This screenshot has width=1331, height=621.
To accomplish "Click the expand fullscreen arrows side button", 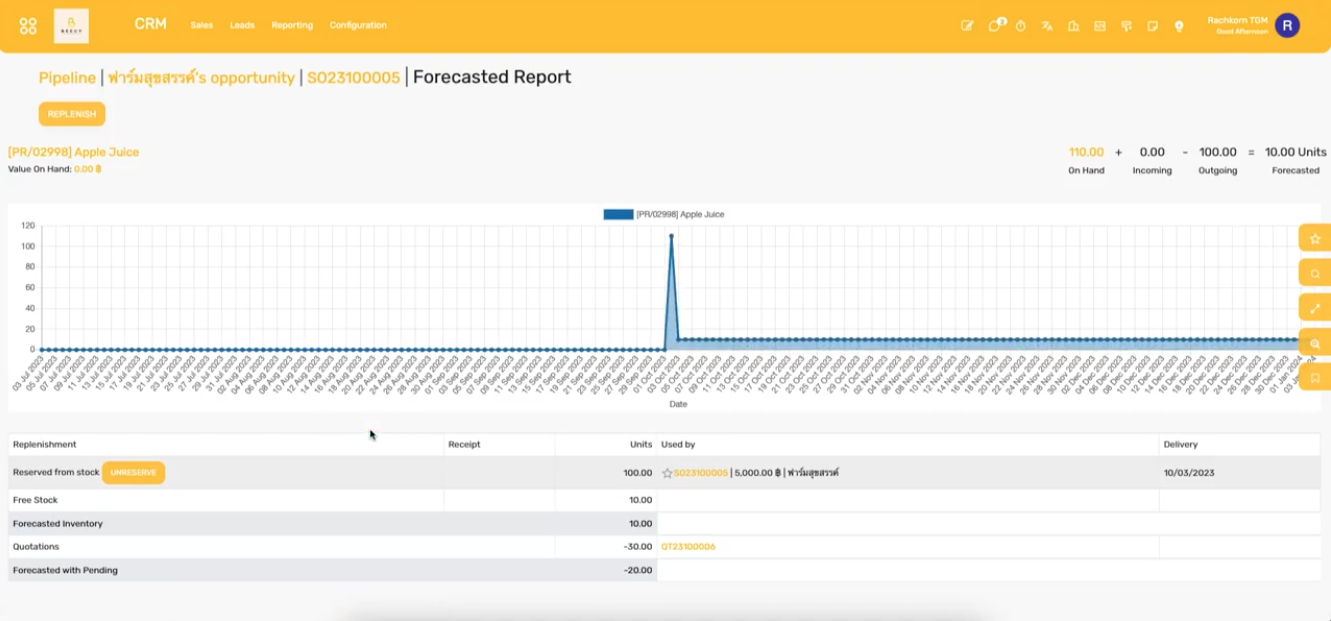I will [x=1314, y=308].
